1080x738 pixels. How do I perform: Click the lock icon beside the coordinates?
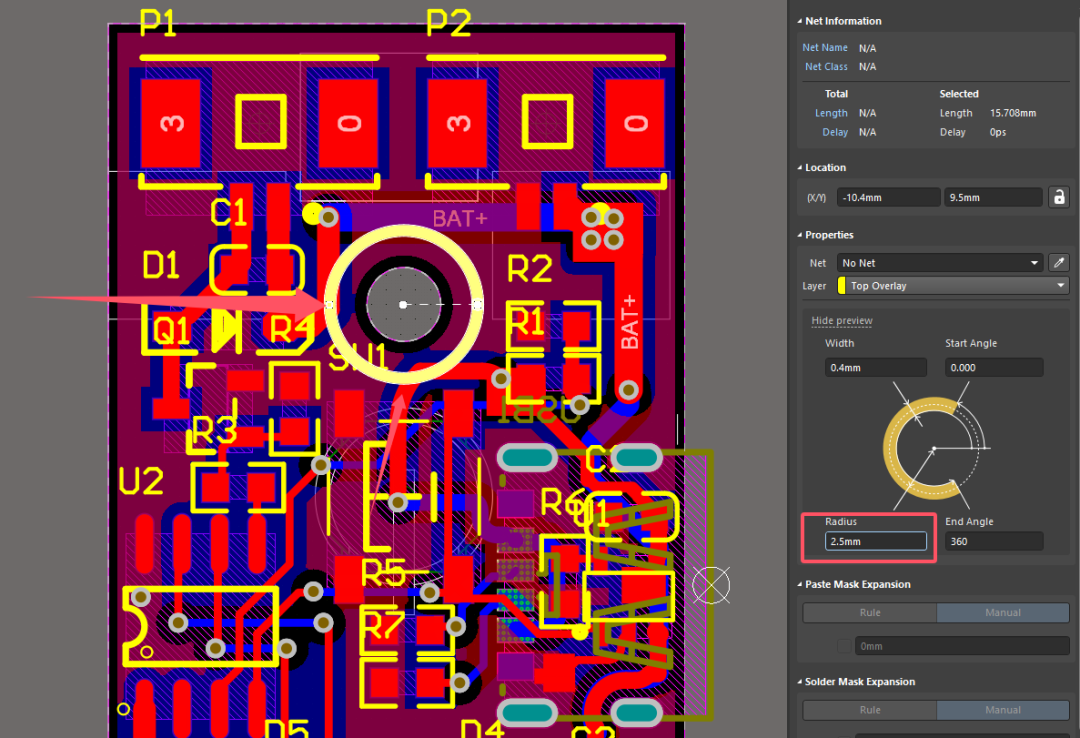[x=1058, y=198]
